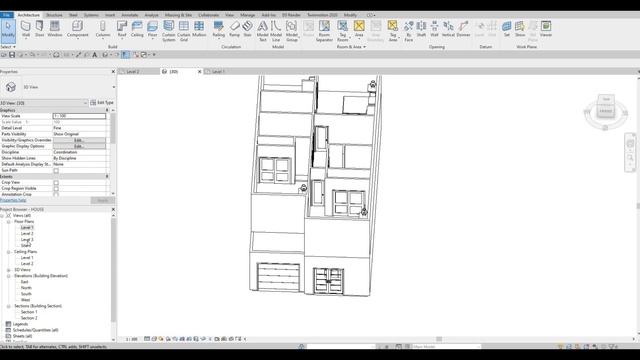This screenshot has width=640, height=360.
Task: Click the Save icon in quick access toolbar
Action: (x=12, y=55)
